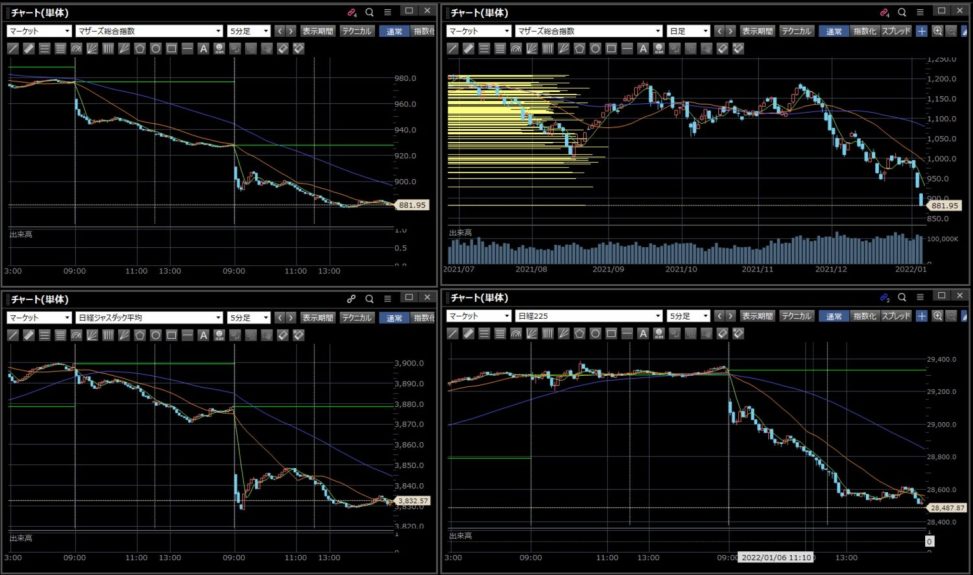Select the rectangle drawing tool in top-right chart
The width and height of the screenshot is (973, 575).
point(613,48)
